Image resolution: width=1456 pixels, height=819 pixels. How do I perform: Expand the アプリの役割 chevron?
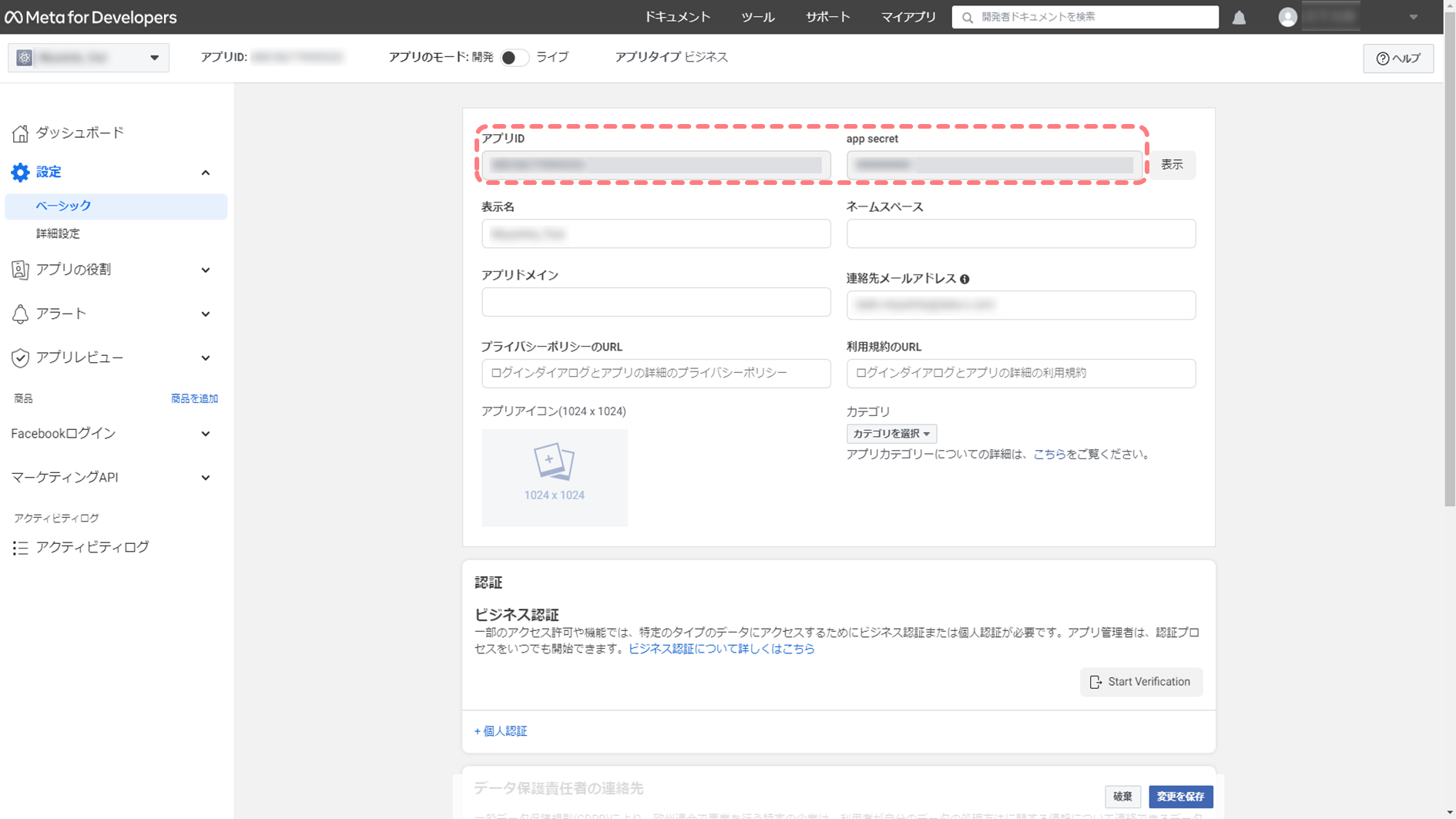pyautogui.click(x=206, y=270)
